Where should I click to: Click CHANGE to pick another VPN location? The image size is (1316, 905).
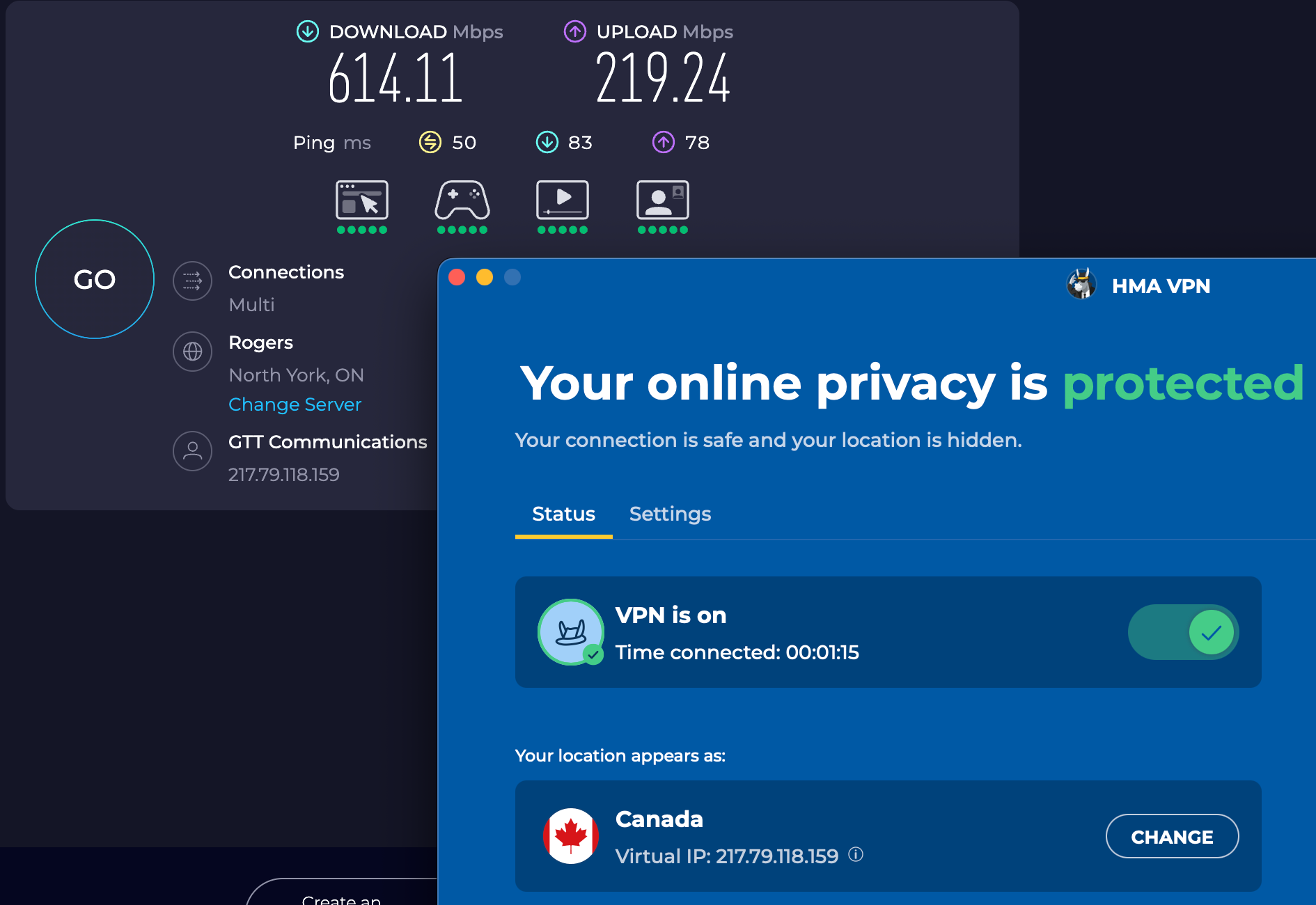coord(1172,837)
